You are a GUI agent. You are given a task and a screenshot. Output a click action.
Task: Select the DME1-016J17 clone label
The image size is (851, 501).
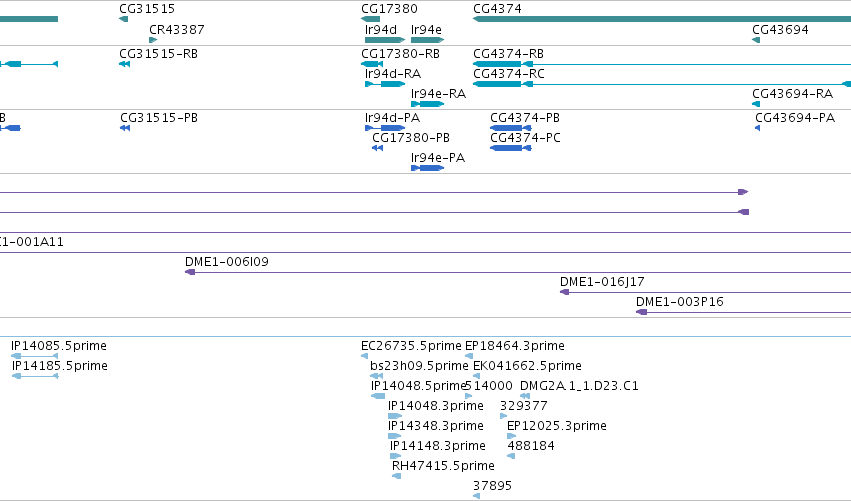602,282
